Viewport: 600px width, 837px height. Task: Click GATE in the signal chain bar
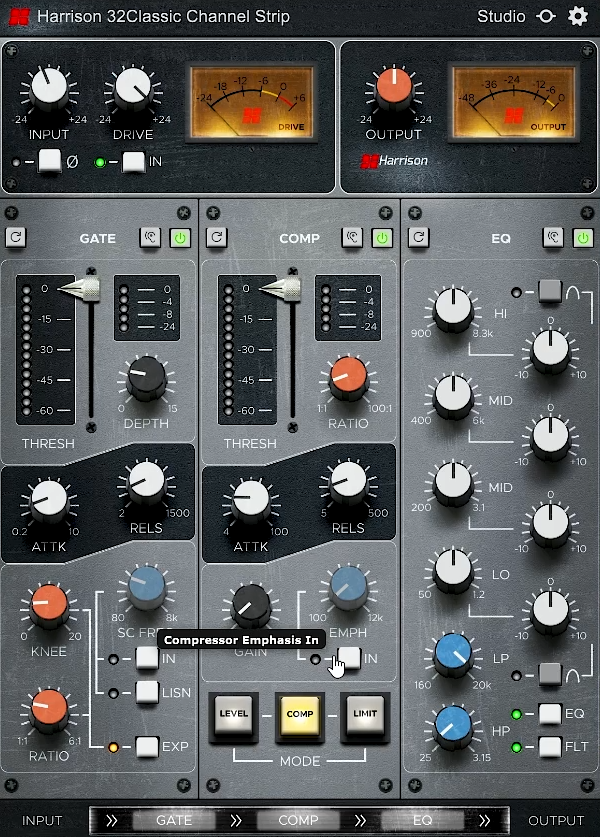174,820
